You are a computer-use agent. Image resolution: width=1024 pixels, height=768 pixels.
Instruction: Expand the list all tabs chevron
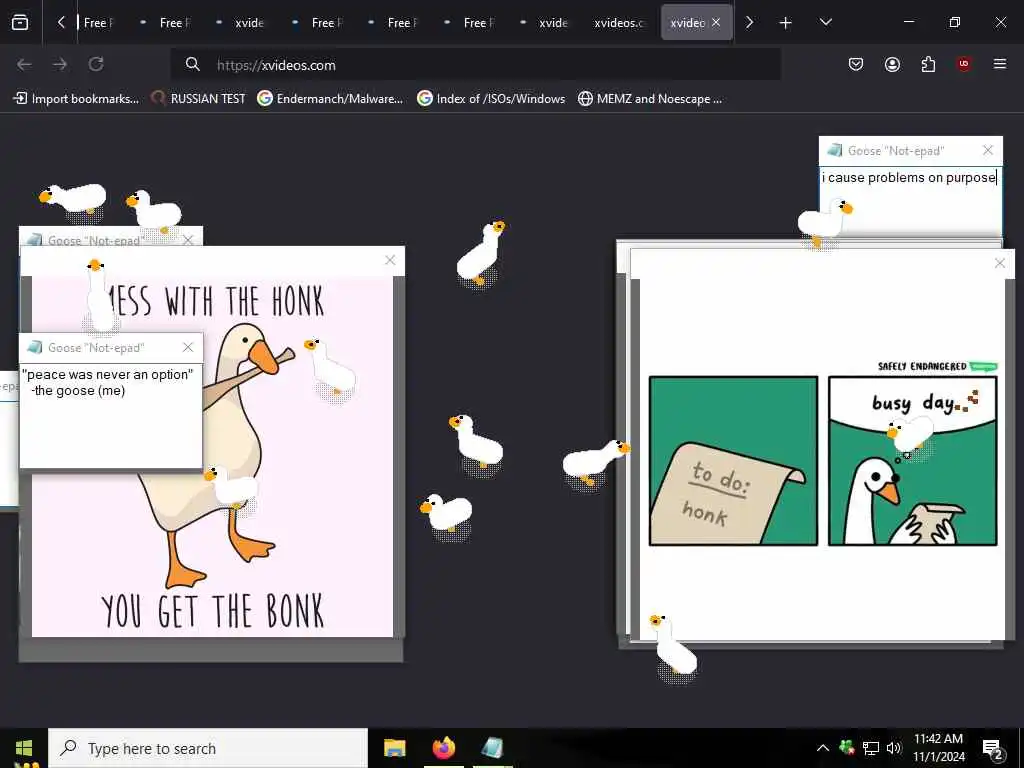[x=825, y=22]
